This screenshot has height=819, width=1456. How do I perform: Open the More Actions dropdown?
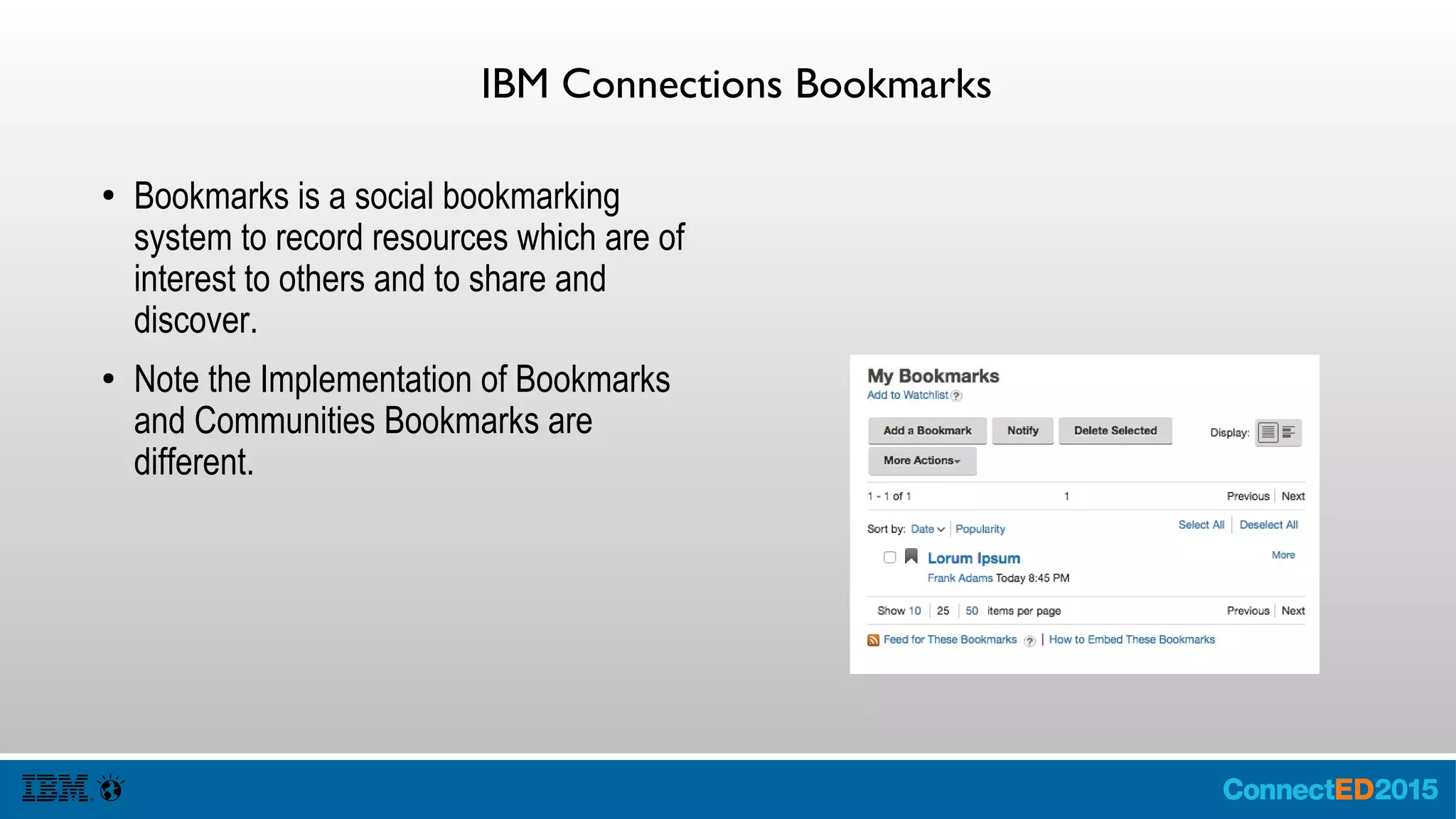[922, 461]
